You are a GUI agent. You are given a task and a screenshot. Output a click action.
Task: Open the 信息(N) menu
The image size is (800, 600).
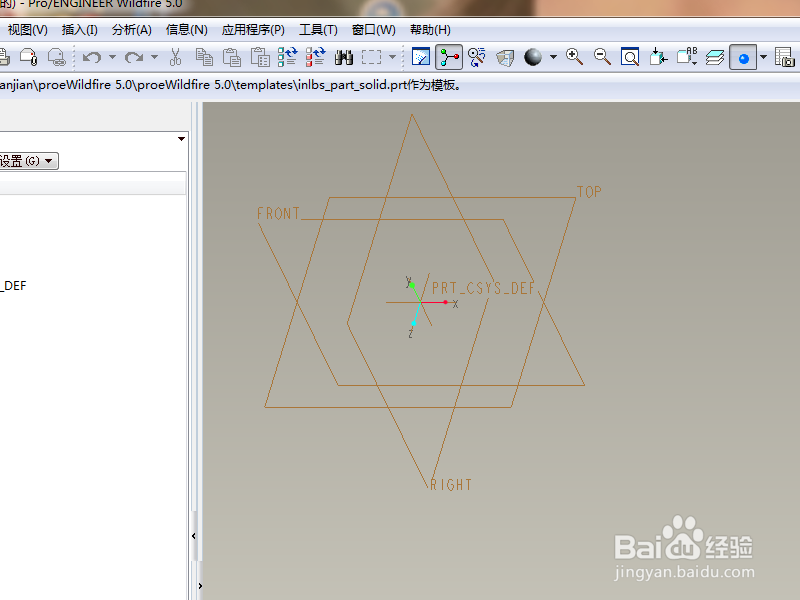(x=187, y=30)
